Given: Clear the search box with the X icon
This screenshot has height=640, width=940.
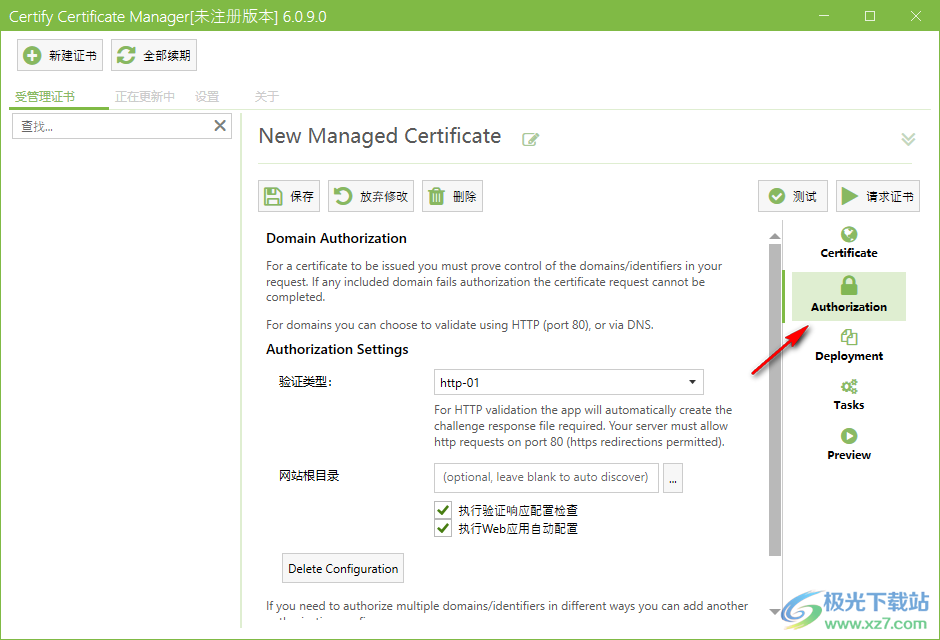Looking at the screenshot, I should (220, 126).
